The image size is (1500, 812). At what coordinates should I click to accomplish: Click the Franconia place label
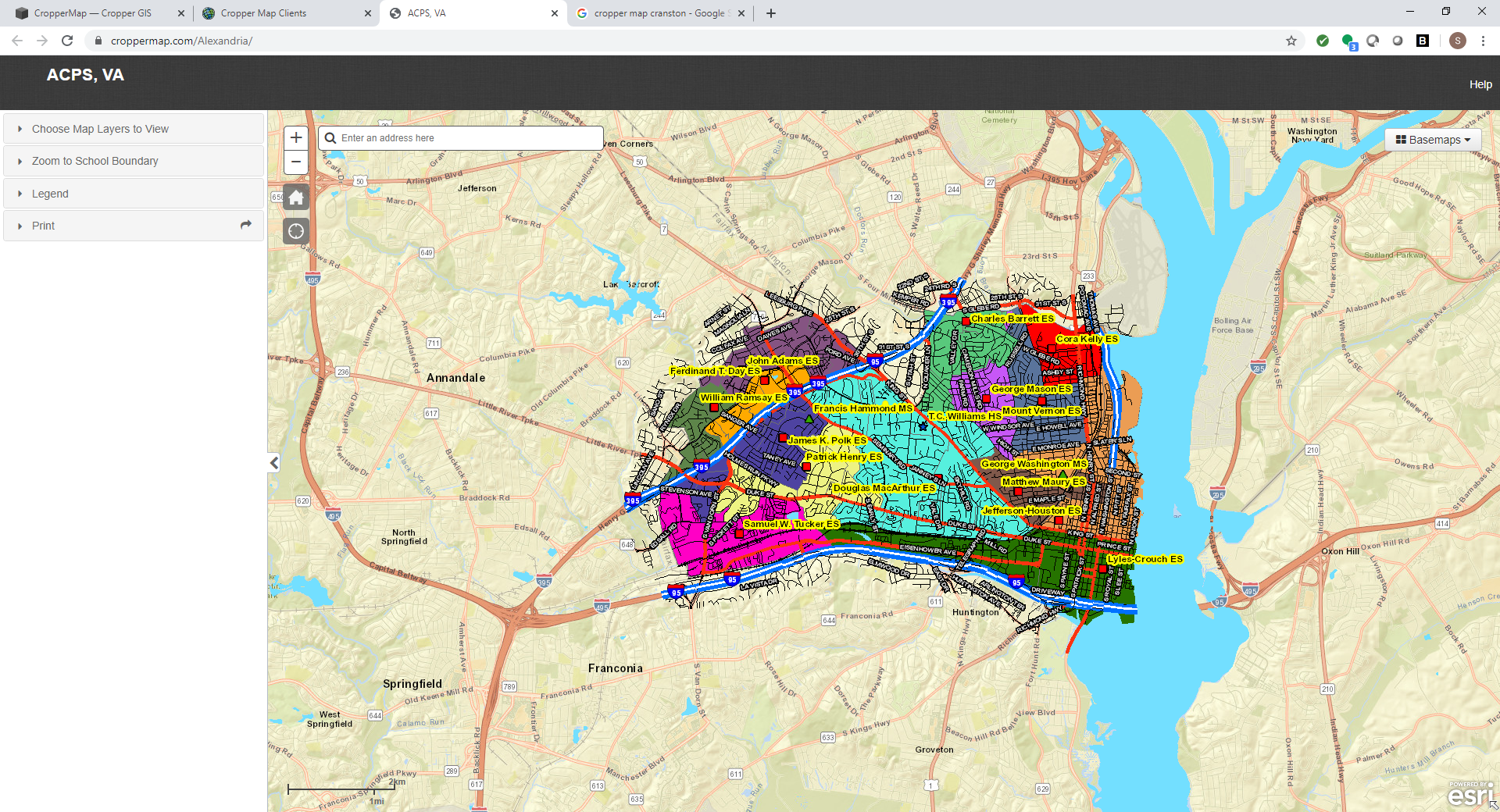coord(616,668)
